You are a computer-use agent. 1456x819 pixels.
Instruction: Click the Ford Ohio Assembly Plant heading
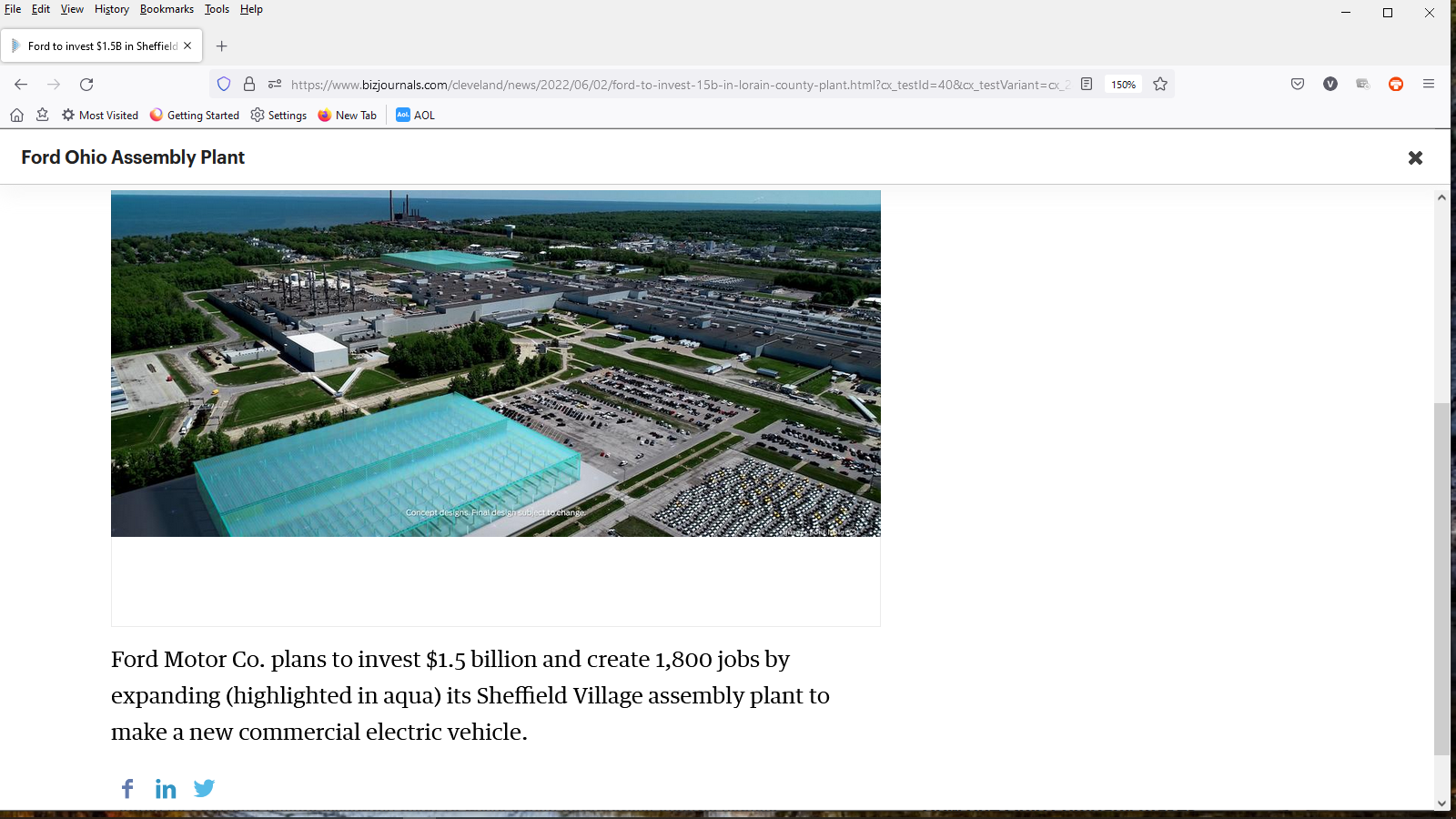[133, 157]
